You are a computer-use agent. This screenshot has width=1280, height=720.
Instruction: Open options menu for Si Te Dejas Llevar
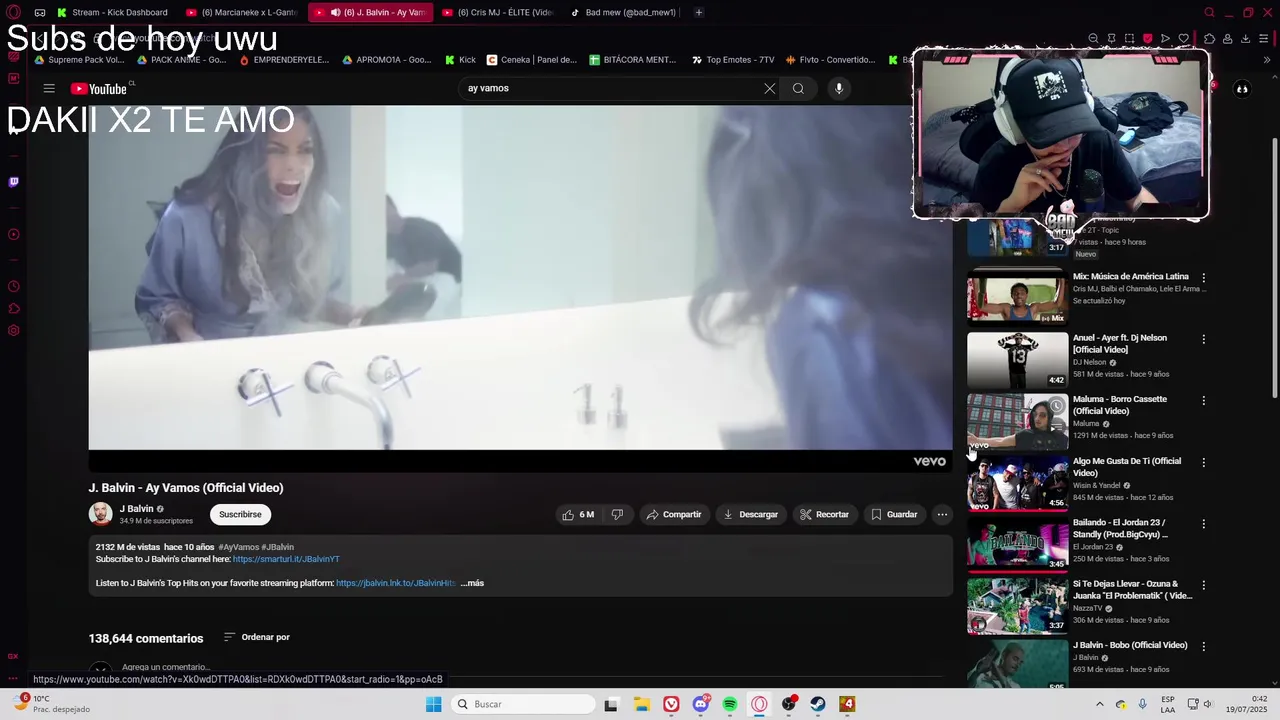point(1203,585)
